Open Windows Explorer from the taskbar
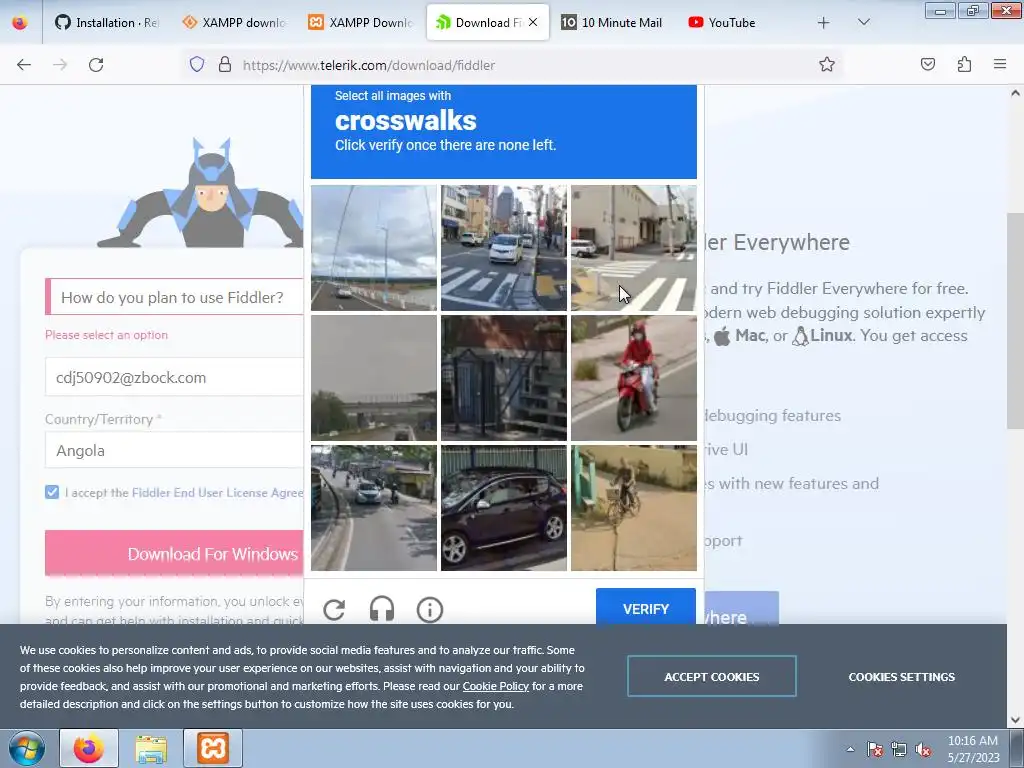Viewport: 1024px width, 768px height. click(x=151, y=748)
